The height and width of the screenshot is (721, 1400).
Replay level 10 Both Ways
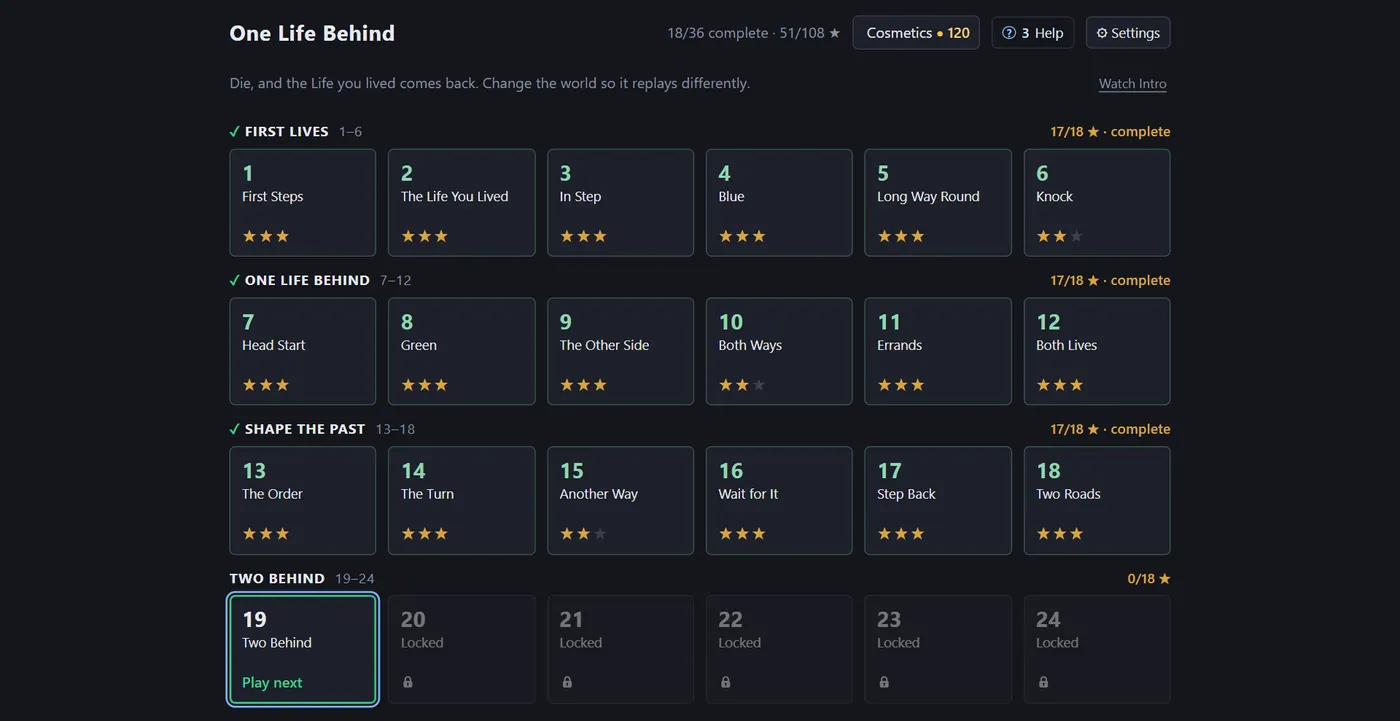point(779,351)
